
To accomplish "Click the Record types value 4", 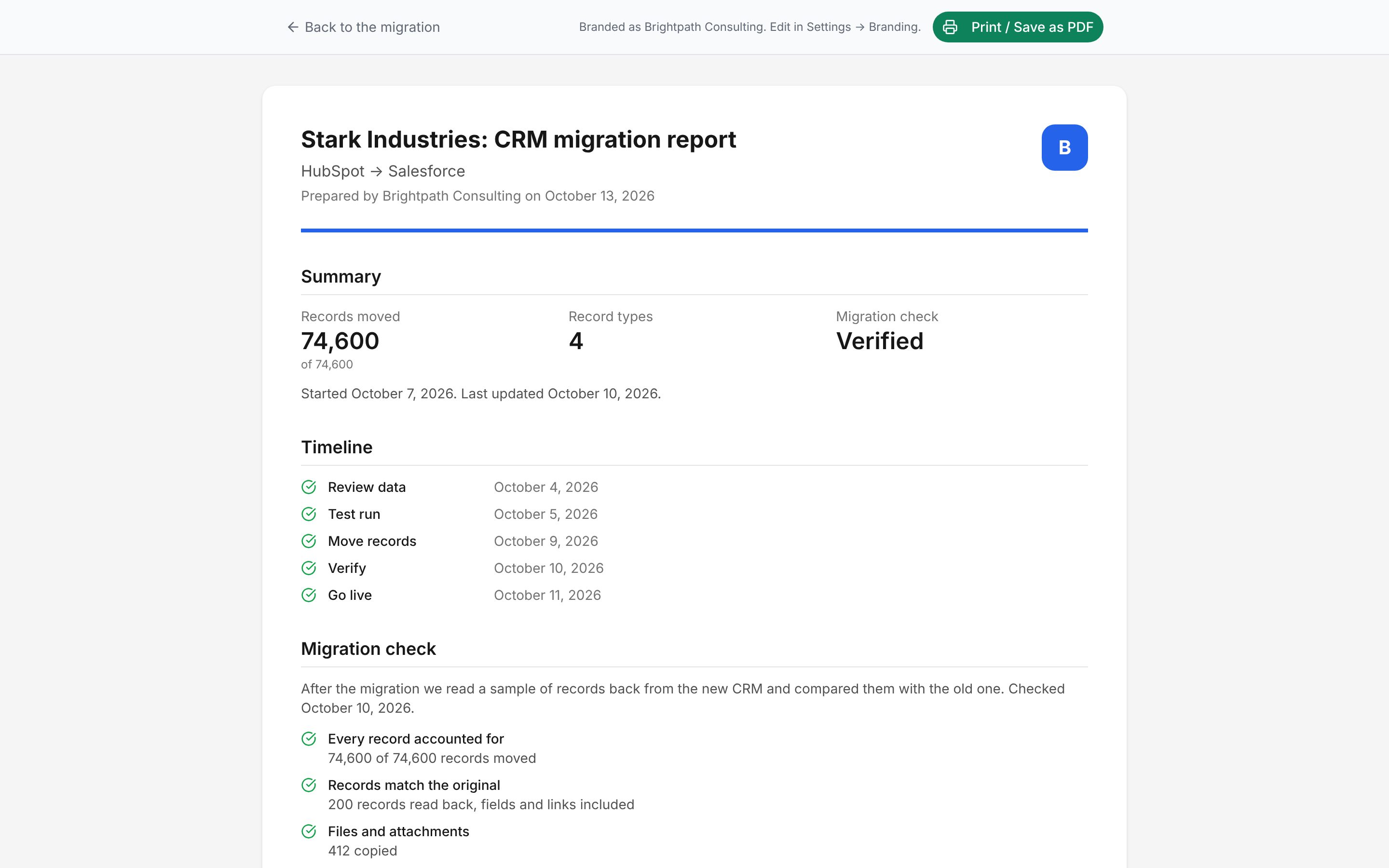I will (x=576, y=341).
